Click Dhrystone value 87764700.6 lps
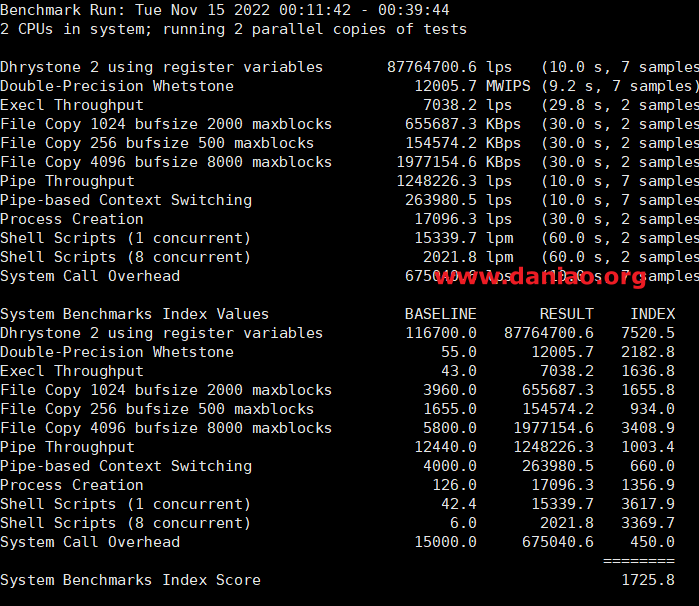The width and height of the screenshot is (699, 606). click(x=449, y=67)
